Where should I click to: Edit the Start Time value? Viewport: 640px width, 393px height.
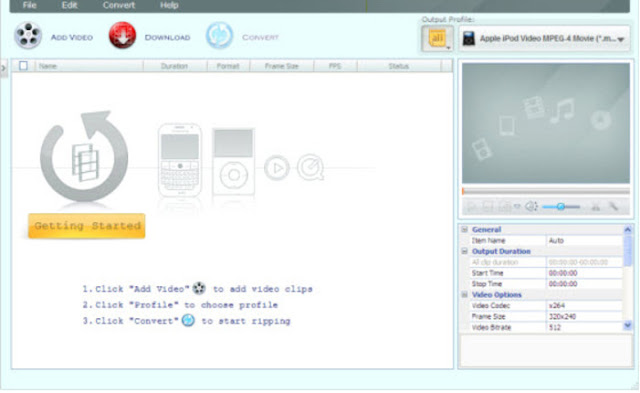[x=584, y=273]
